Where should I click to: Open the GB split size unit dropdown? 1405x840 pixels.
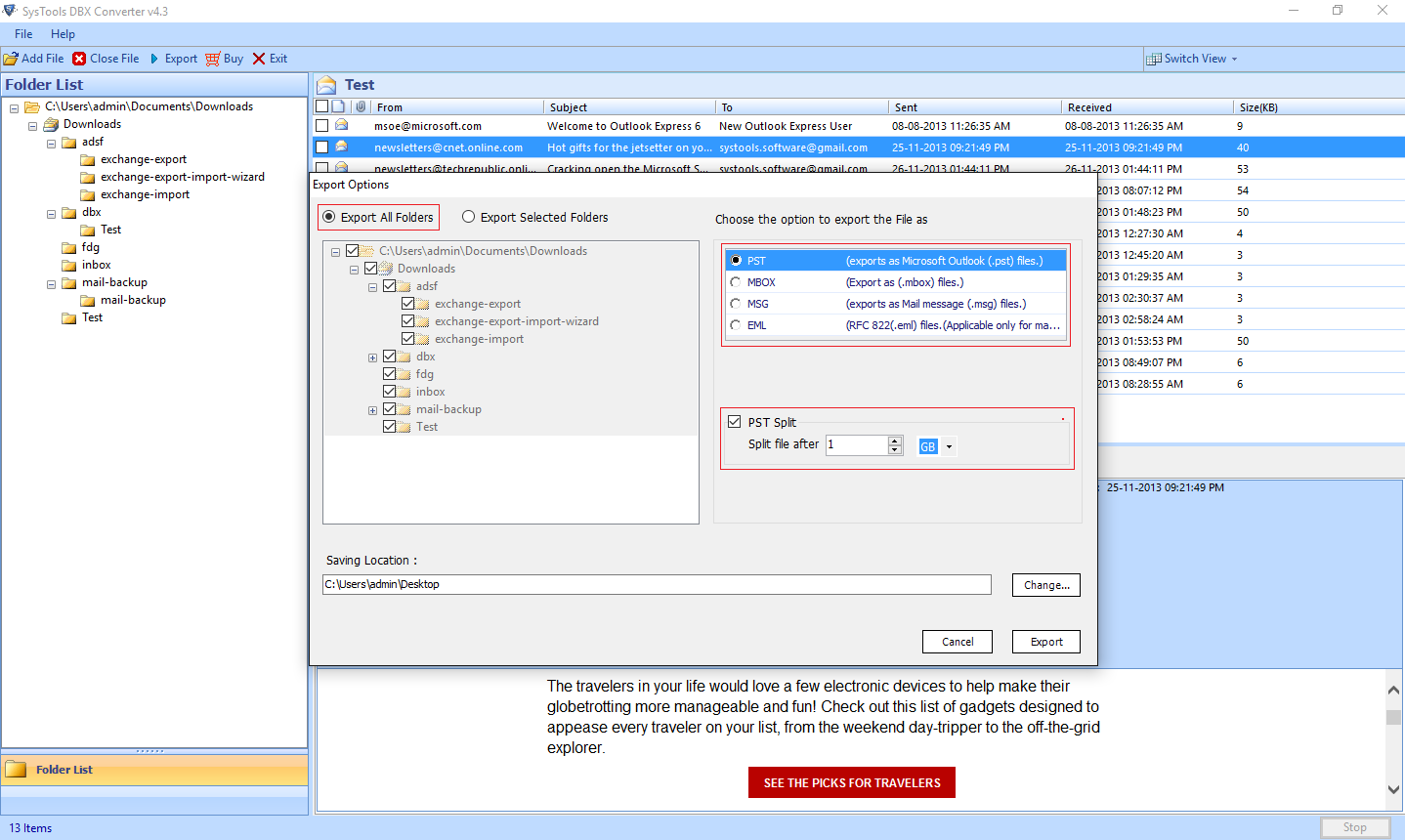coord(949,446)
